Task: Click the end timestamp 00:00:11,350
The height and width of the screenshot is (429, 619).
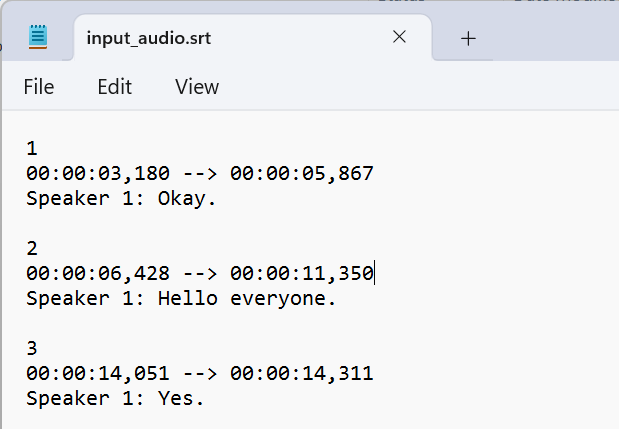Action: click(x=302, y=273)
